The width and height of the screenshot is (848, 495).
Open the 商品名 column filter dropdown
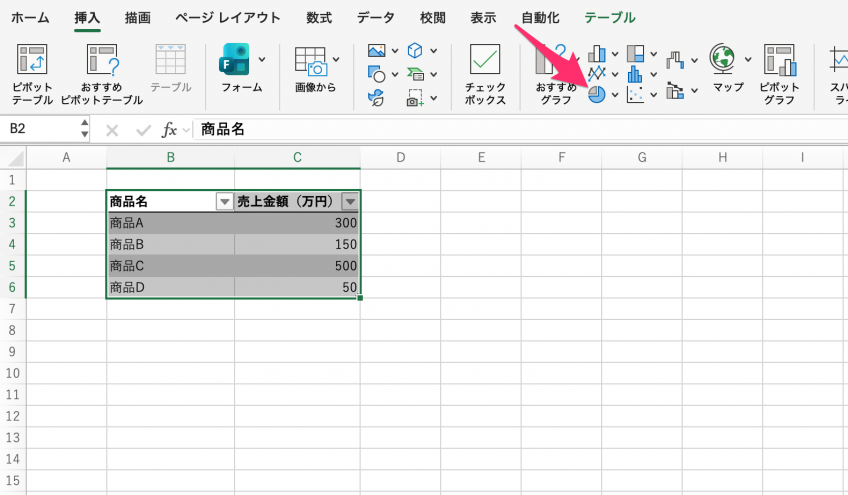tap(225, 201)
